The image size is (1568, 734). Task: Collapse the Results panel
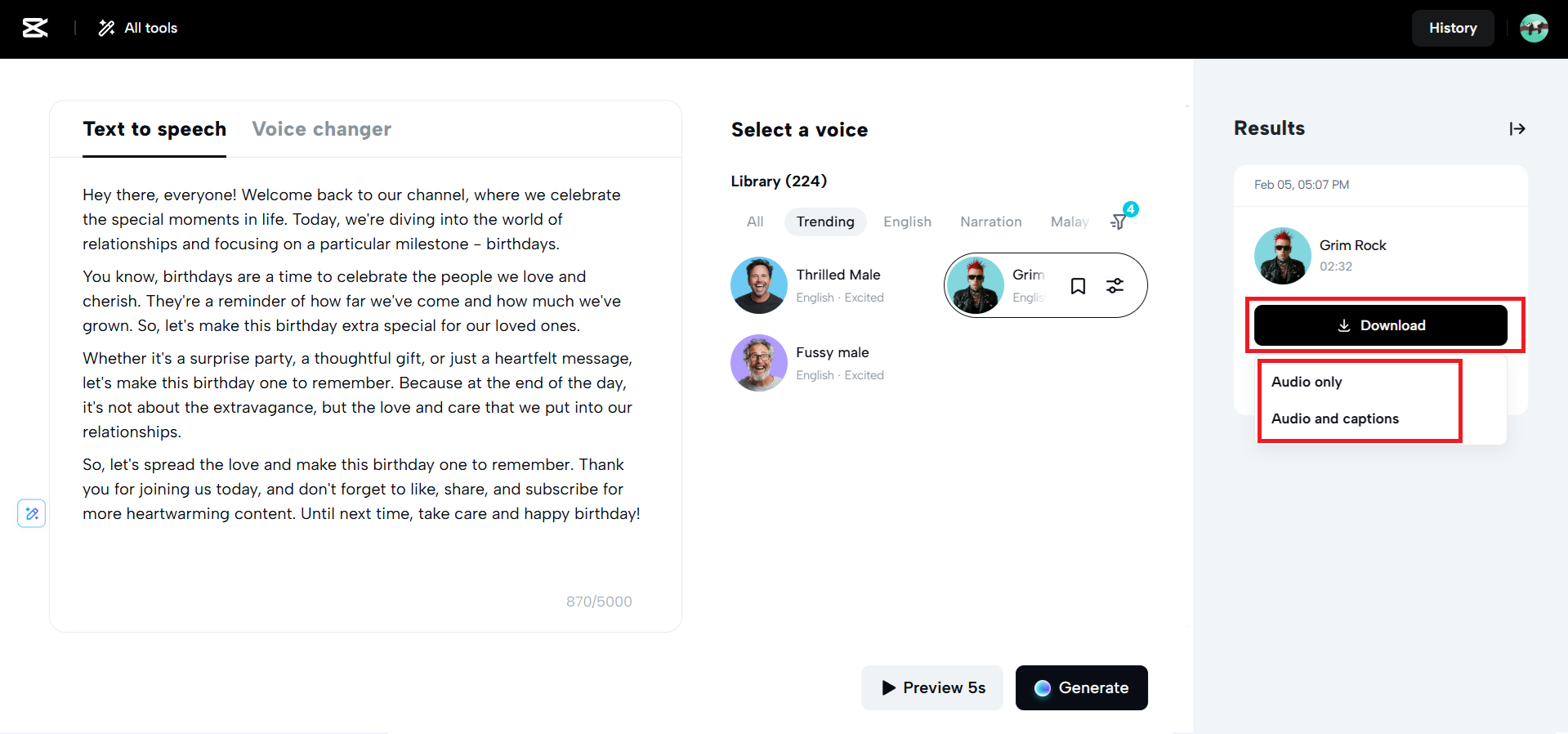point(1517,128)
